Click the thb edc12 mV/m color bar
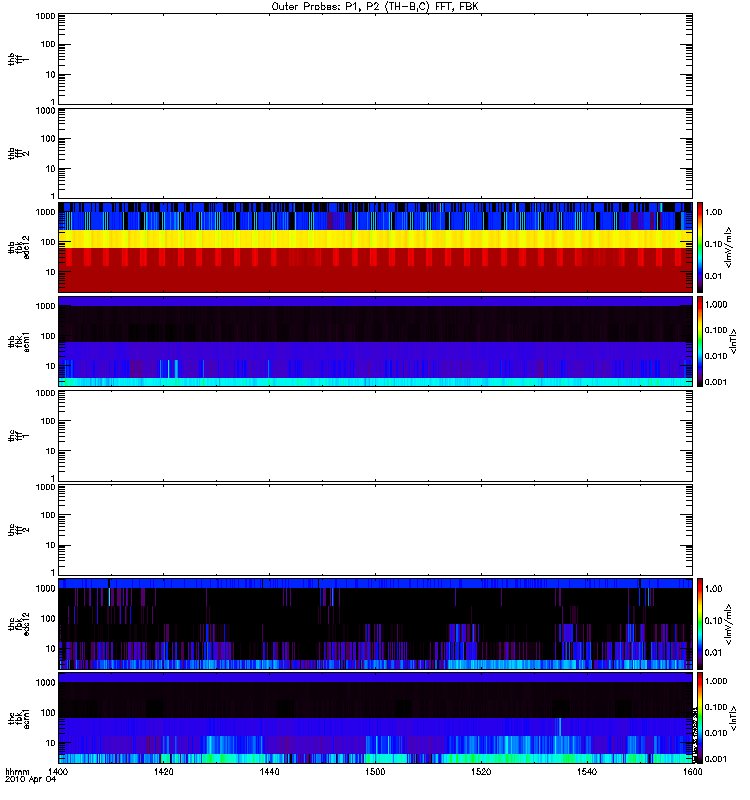 coord(700,247)
